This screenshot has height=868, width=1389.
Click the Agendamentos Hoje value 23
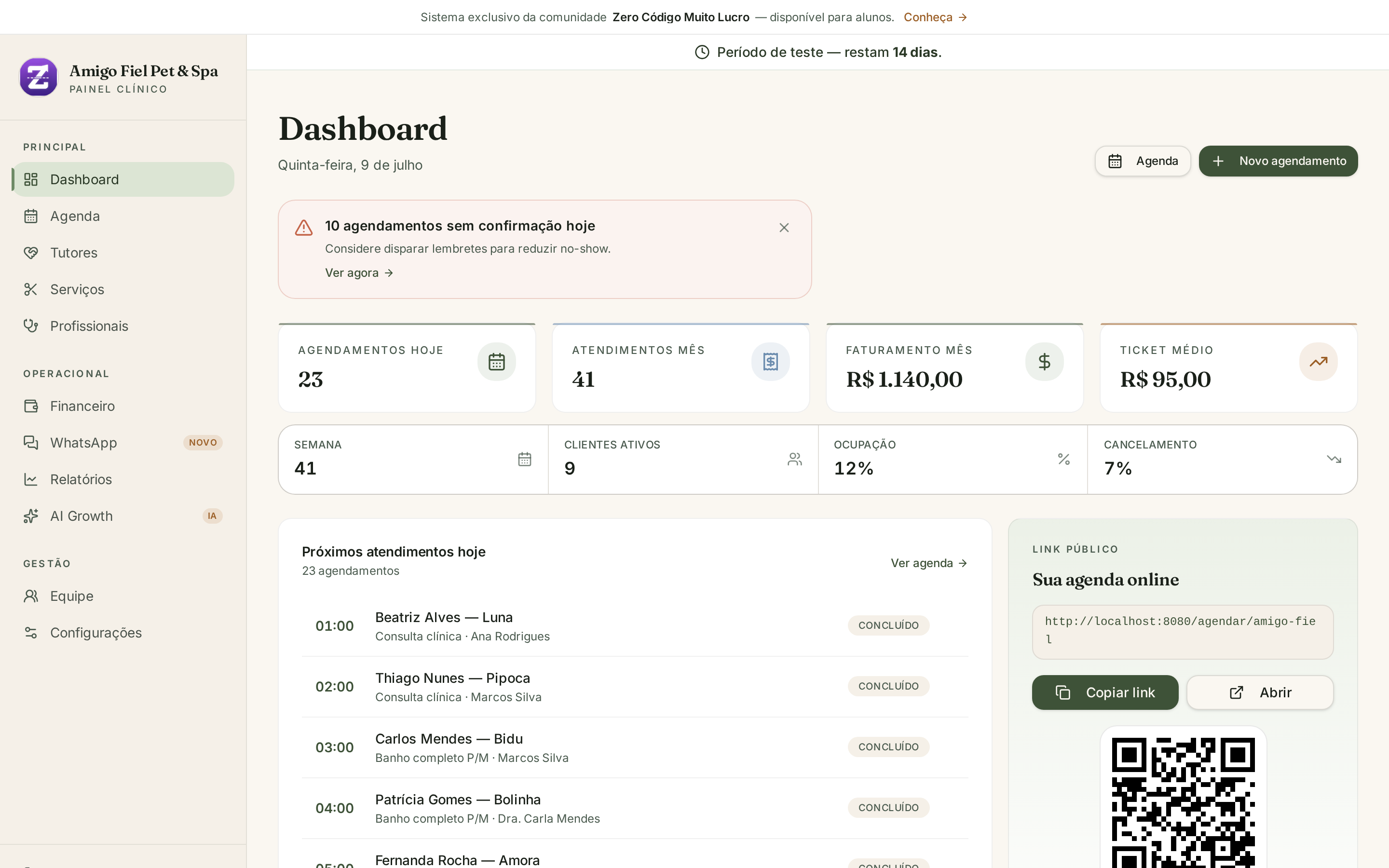coord(311,380)
